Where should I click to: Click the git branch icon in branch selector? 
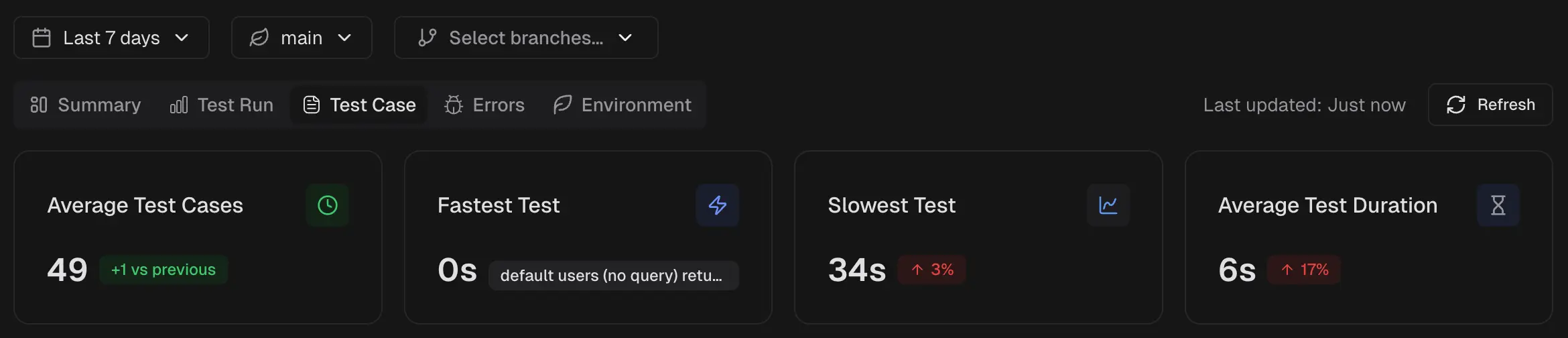[x=427, y=38]
